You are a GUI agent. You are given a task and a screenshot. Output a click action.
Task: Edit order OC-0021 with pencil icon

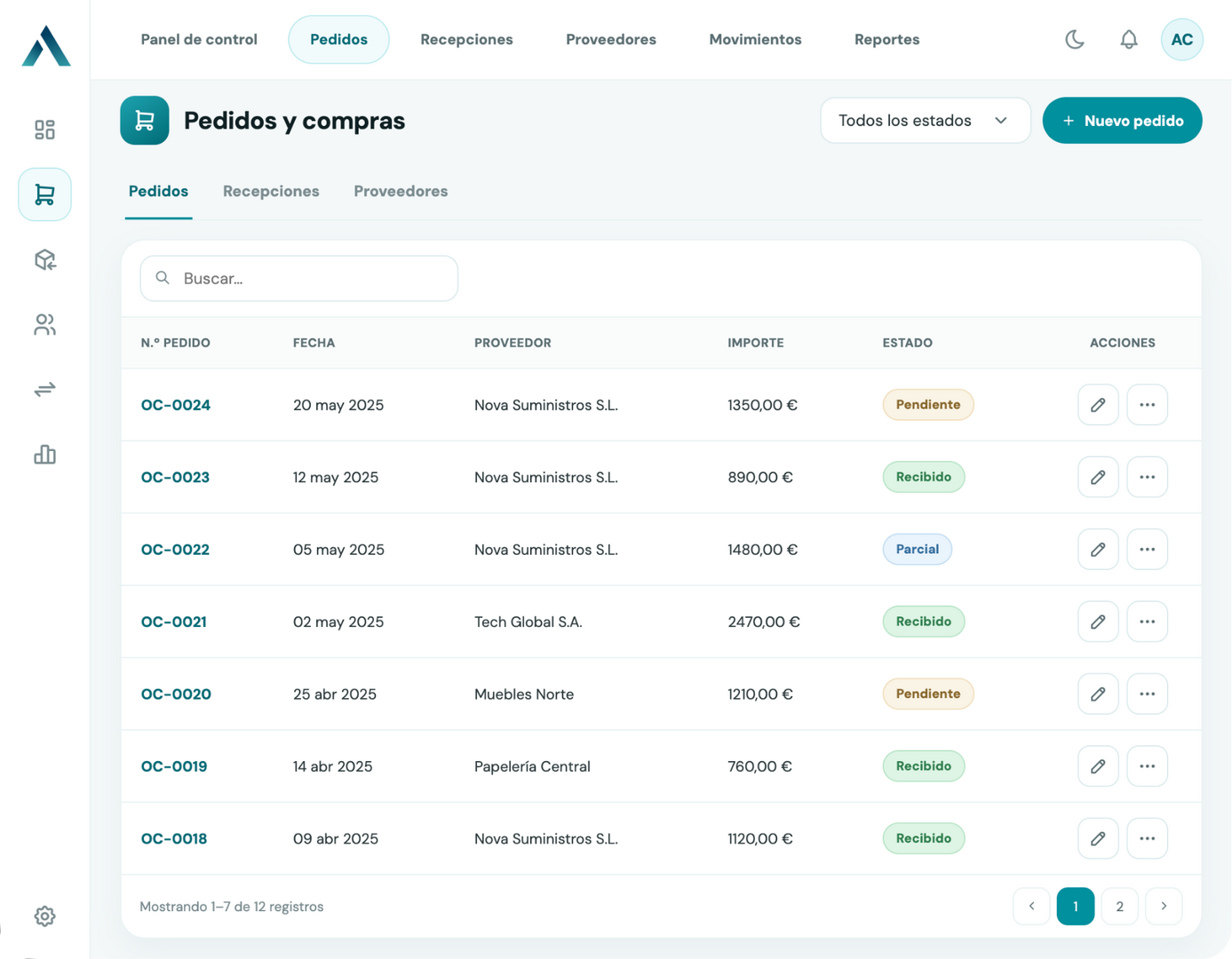tap(1098, 622)
